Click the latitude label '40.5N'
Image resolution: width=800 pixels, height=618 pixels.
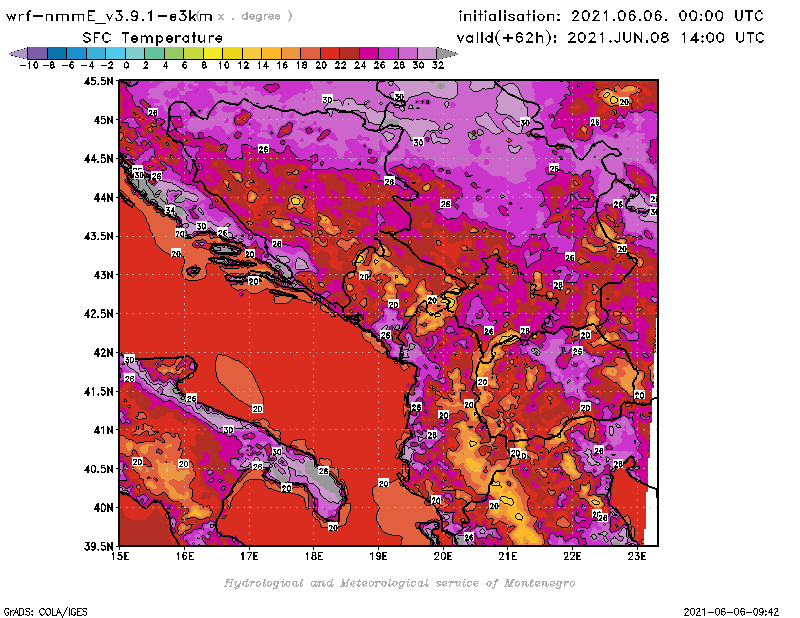click(98, 468)
